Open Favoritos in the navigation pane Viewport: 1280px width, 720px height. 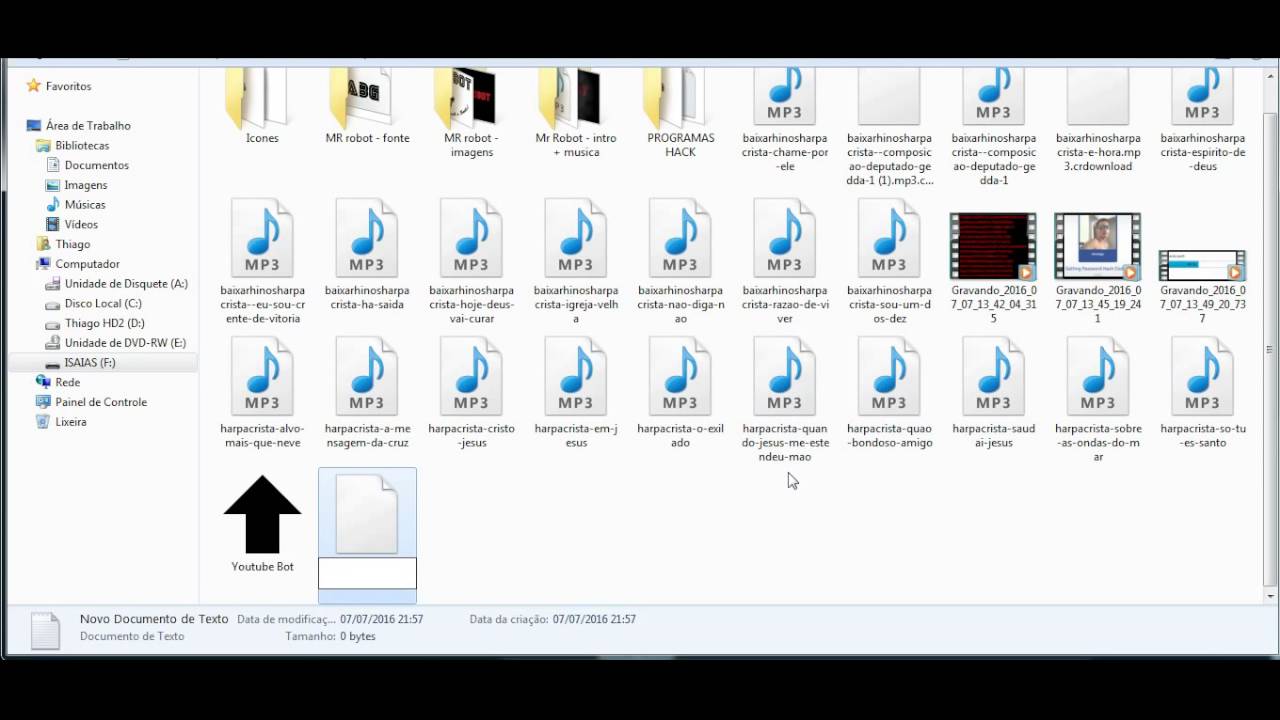[x=68, y=86]
